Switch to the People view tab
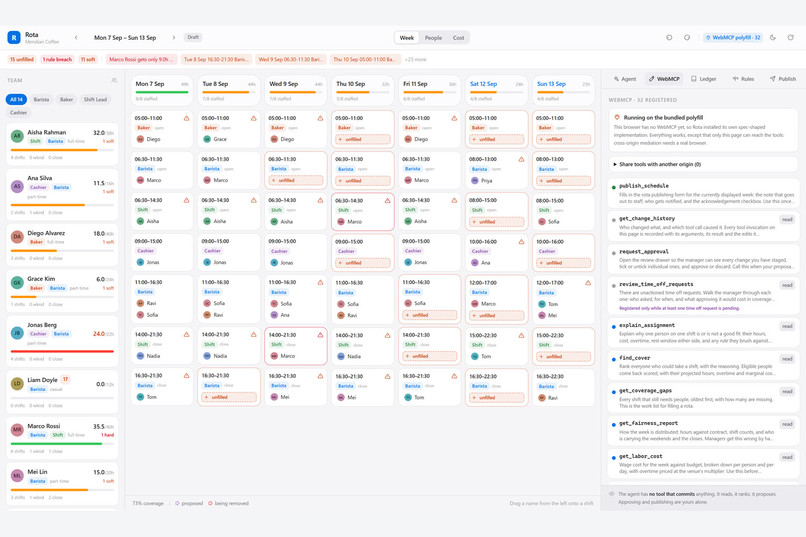This screenshot has height=537, width=806. point(433,38)
